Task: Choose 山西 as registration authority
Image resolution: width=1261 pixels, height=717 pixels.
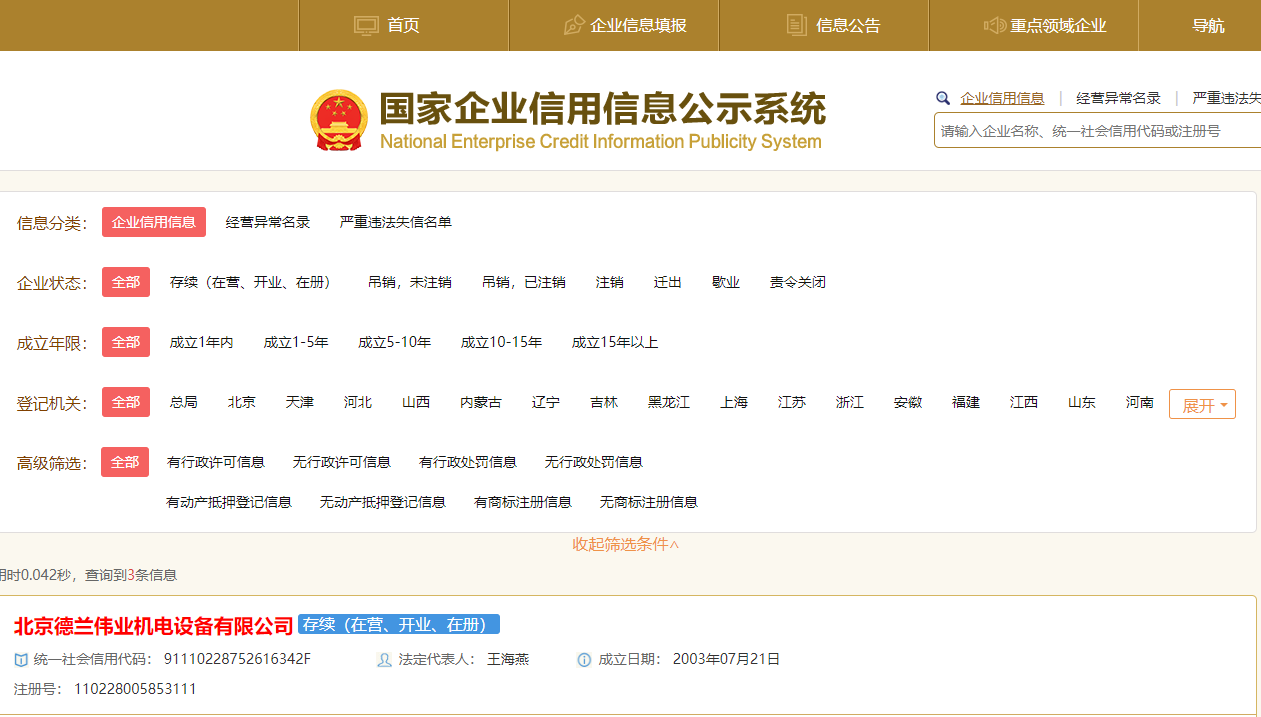Action: pos(416,402)
